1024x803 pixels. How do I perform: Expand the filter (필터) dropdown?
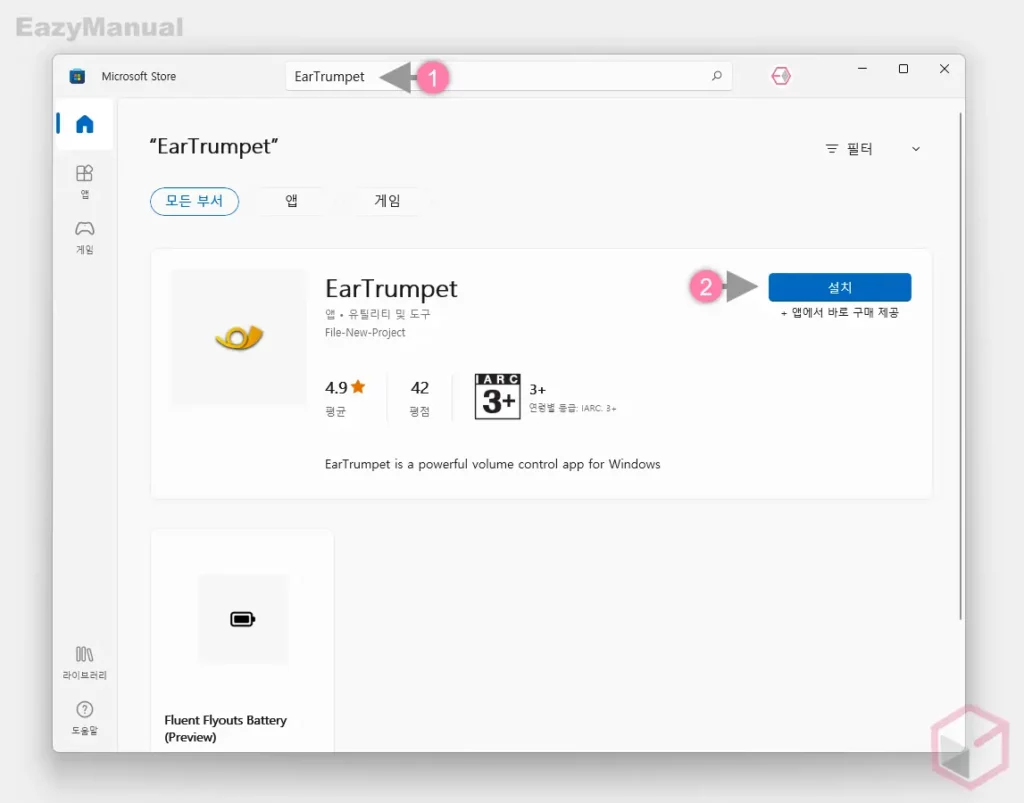click(872, 149)
